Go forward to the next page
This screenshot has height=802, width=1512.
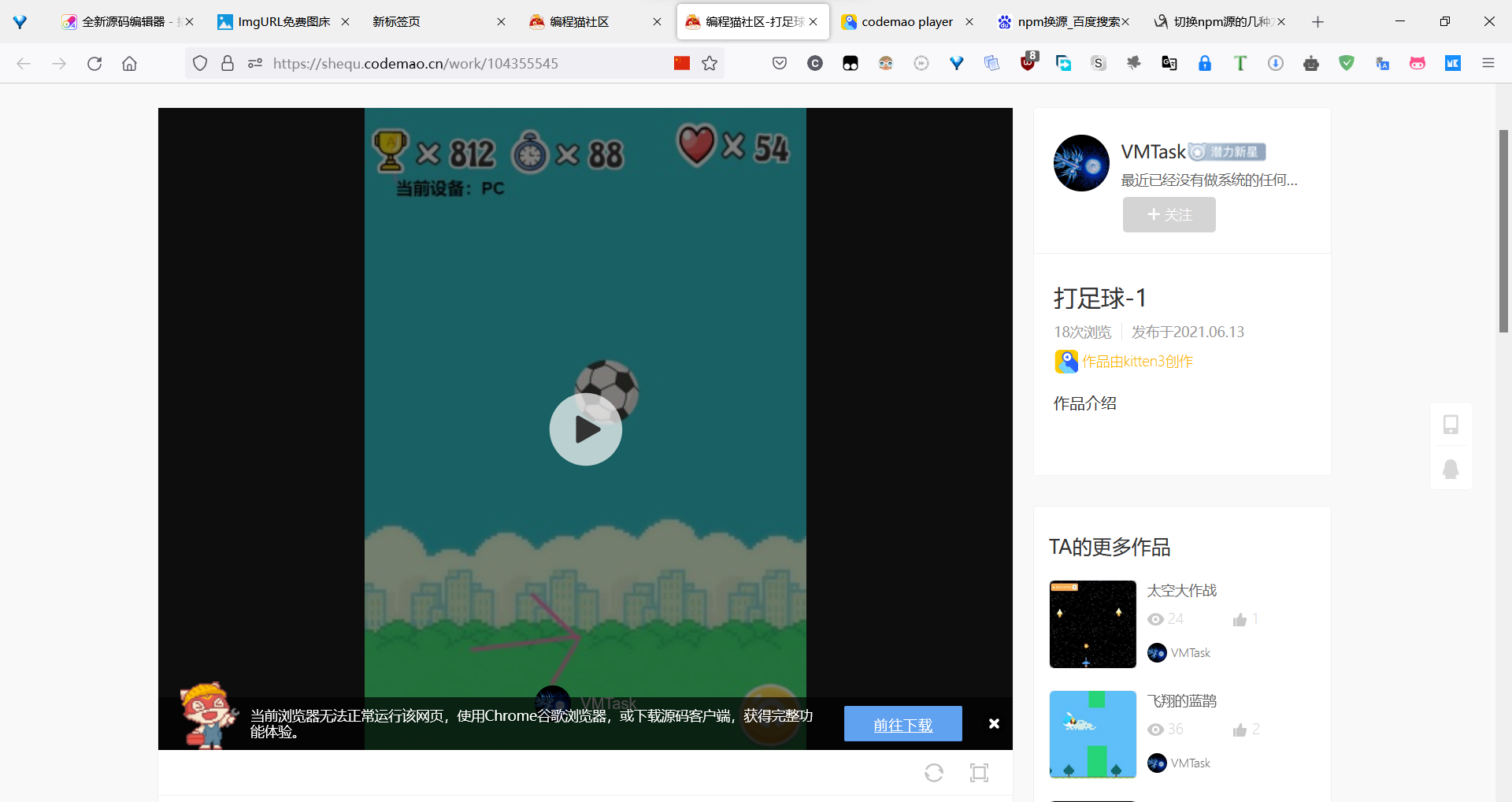[x=59, y=63]
